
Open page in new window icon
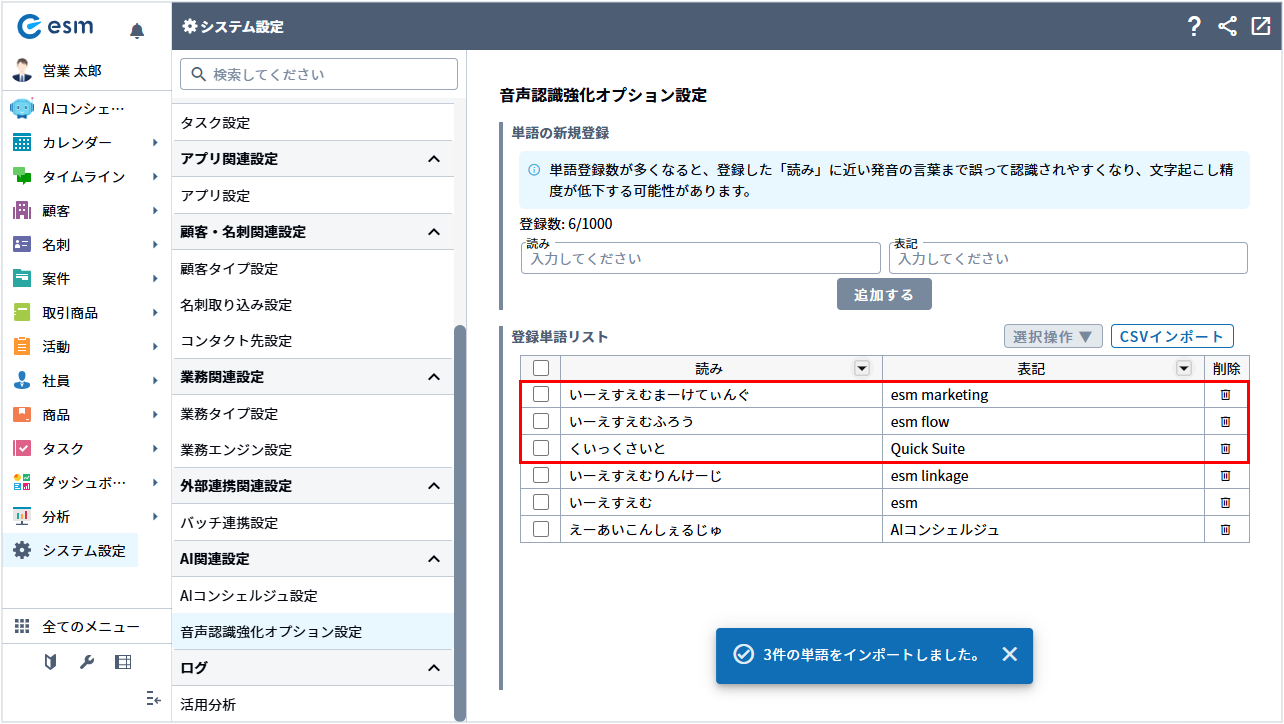pyautogui.click(x=1260, y=27)
